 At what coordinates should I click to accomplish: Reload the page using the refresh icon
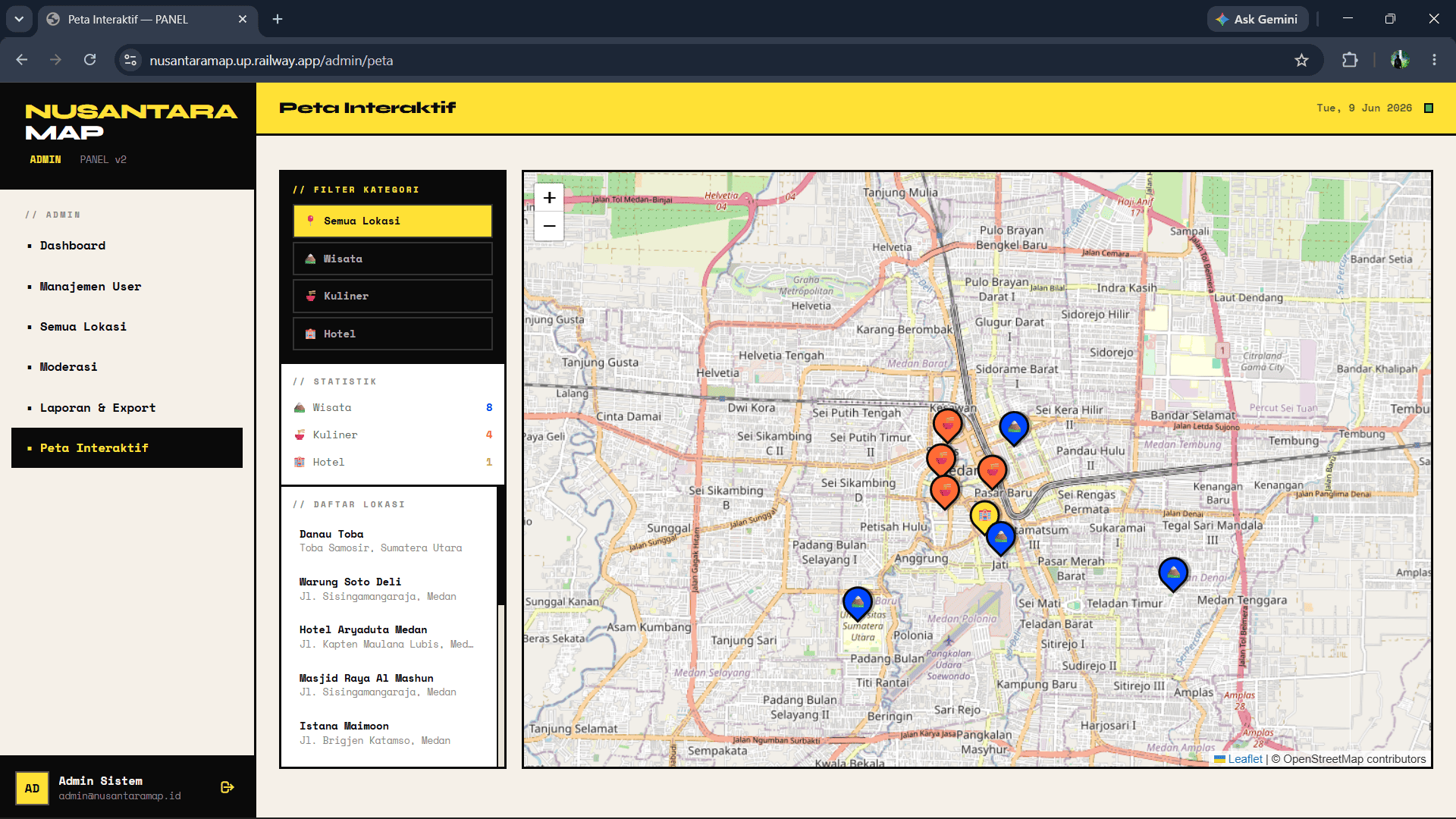(x=89, y=60)
